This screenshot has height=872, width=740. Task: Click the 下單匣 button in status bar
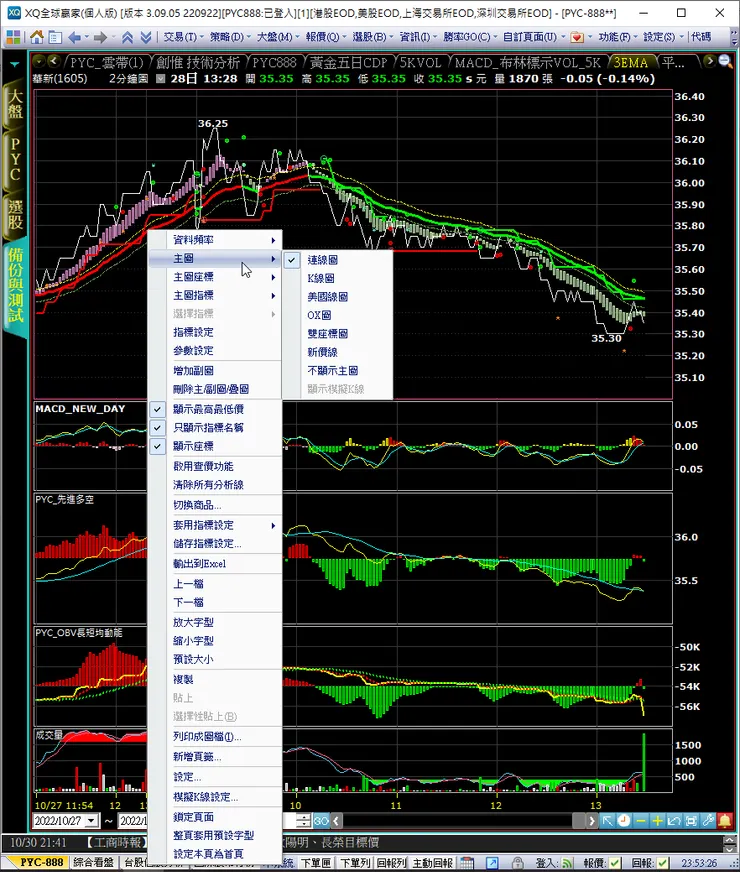pyautogui.click(x=315, y=863)
